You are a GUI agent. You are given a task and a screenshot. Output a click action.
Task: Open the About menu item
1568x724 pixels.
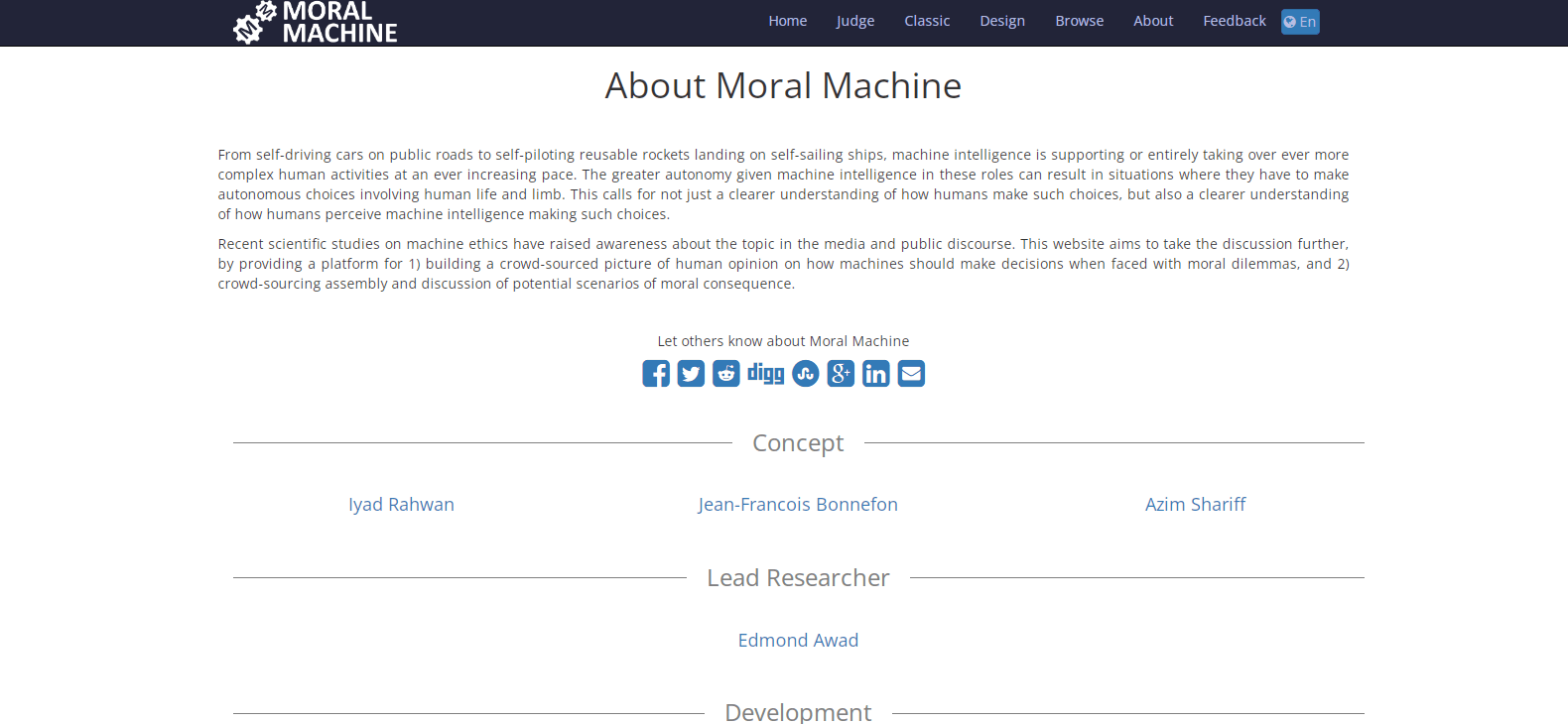1153,21
